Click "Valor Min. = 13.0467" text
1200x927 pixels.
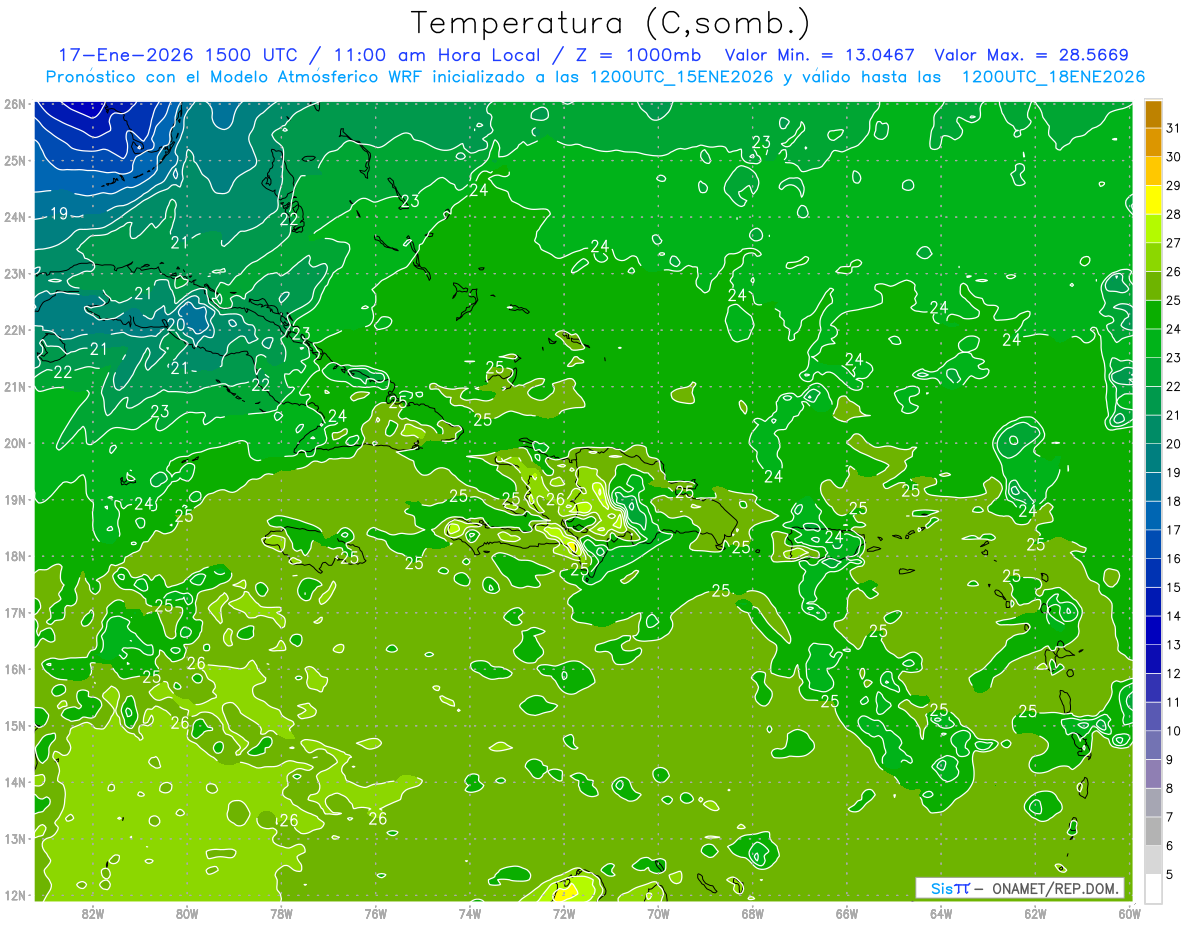click(820, 55)
